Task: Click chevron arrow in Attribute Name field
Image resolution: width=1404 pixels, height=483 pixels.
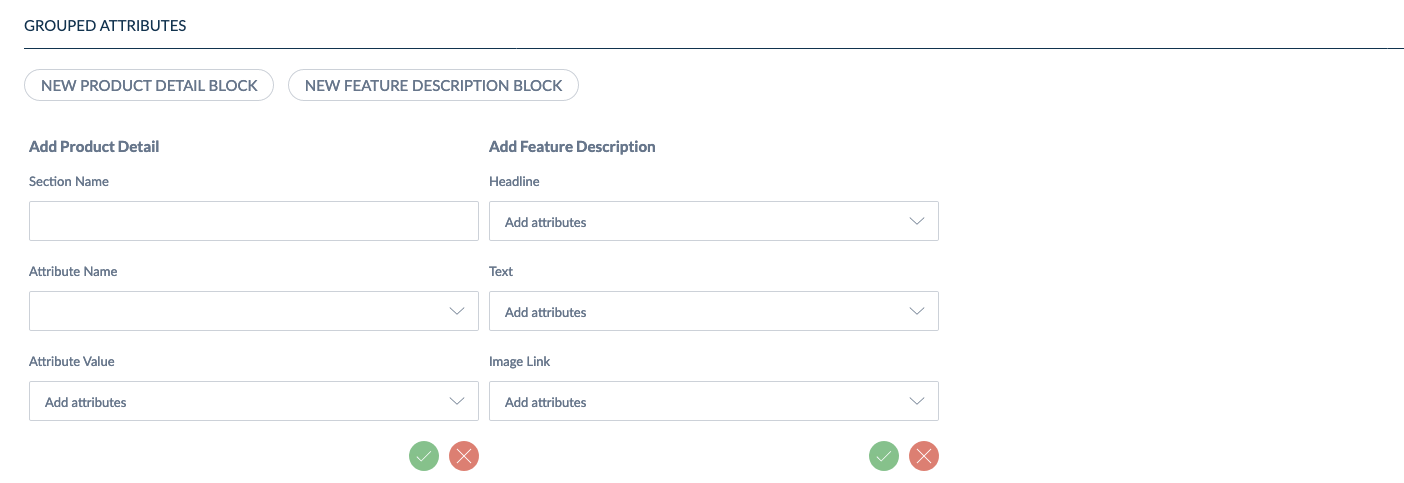Action: [457, 311]
